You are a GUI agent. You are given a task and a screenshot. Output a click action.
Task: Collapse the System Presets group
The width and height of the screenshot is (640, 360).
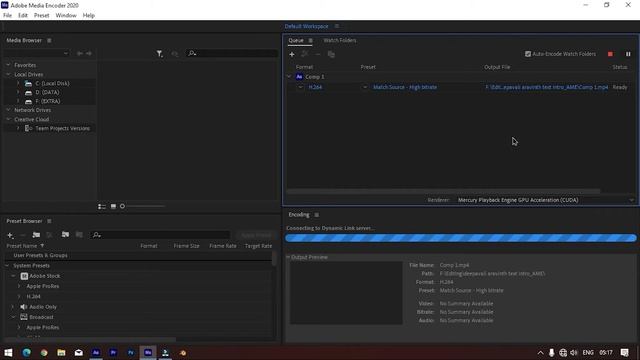coord(7,266)
